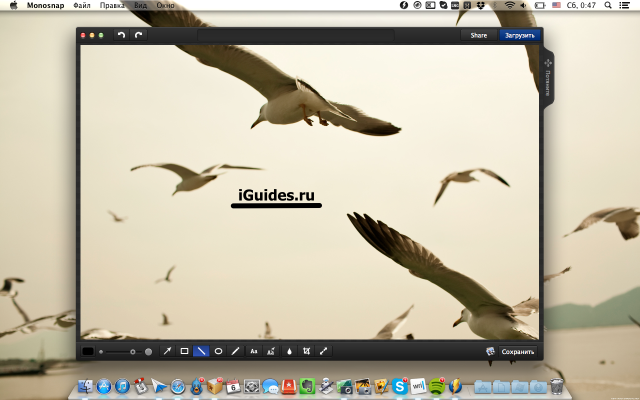Open App Store from the Dock
The height and width of the screenshot is (400, 640).
click(x=104, y=386)
